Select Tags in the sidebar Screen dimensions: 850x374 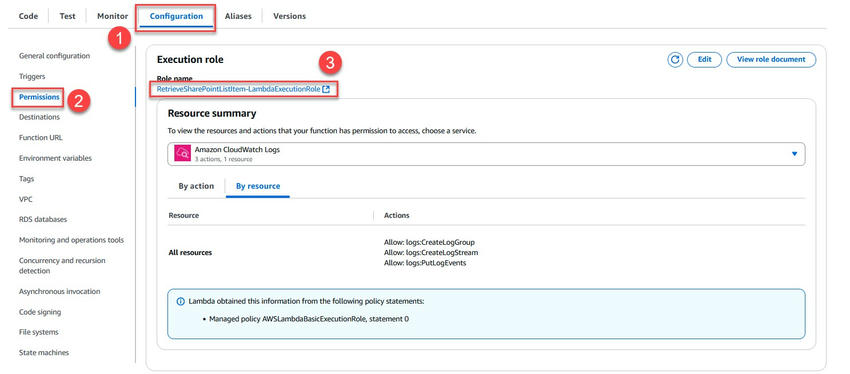click(27, 178)
